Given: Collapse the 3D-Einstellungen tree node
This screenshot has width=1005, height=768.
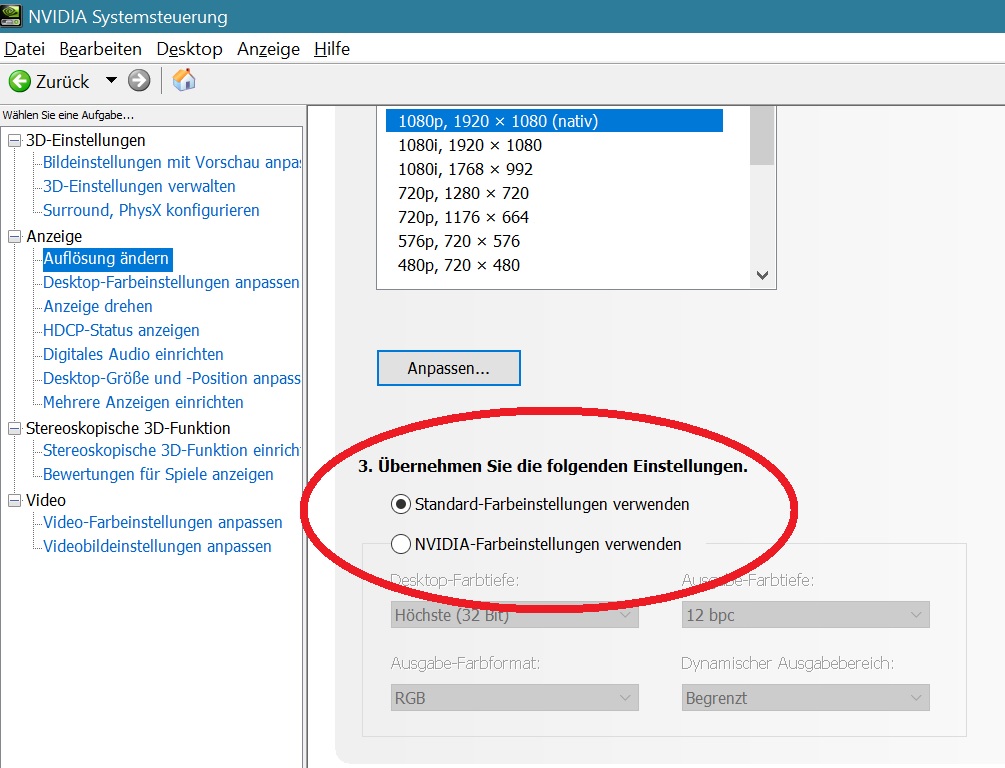Looking at the screenshot, I should (14, 140).
